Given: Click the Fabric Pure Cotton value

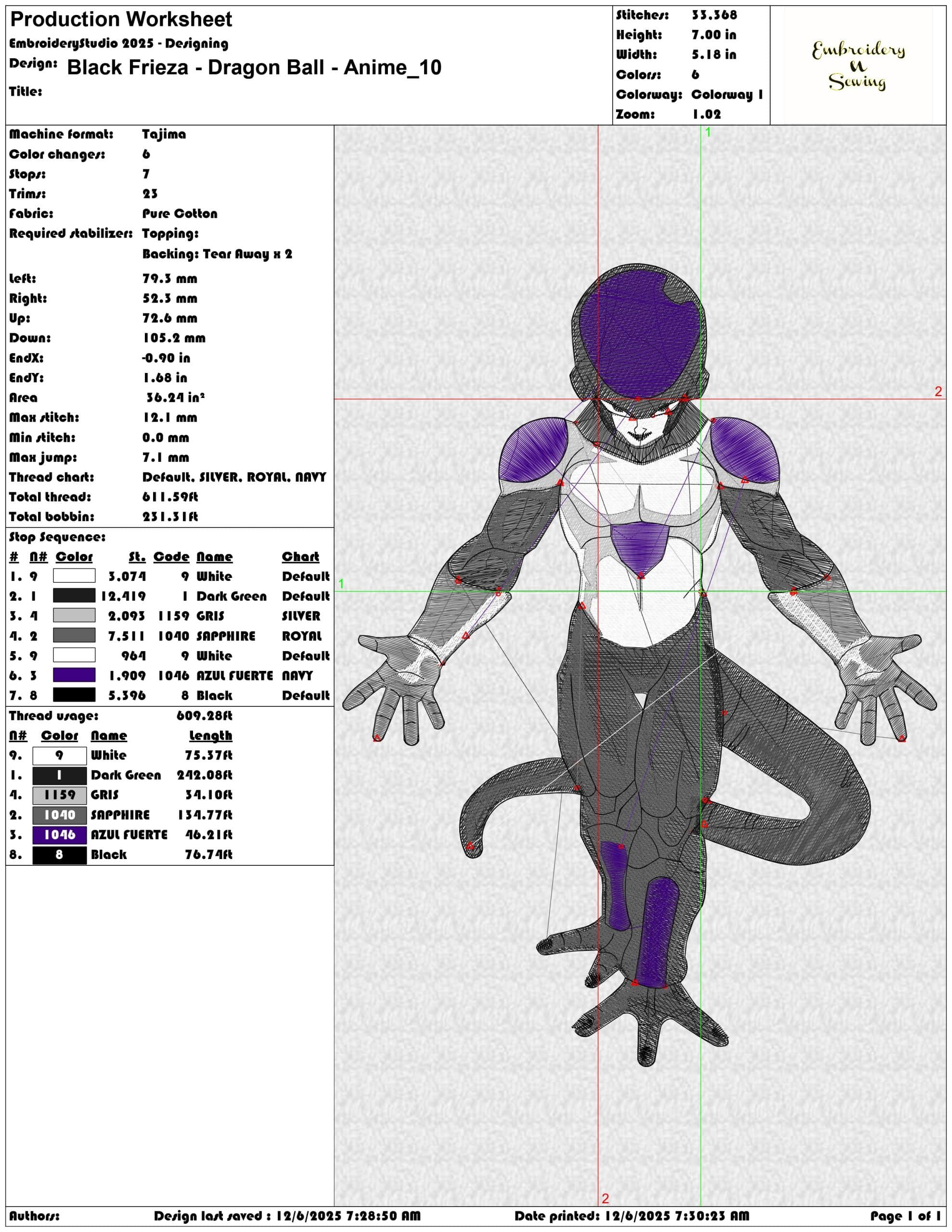Looking at the screenshot, I should (180, 214).
